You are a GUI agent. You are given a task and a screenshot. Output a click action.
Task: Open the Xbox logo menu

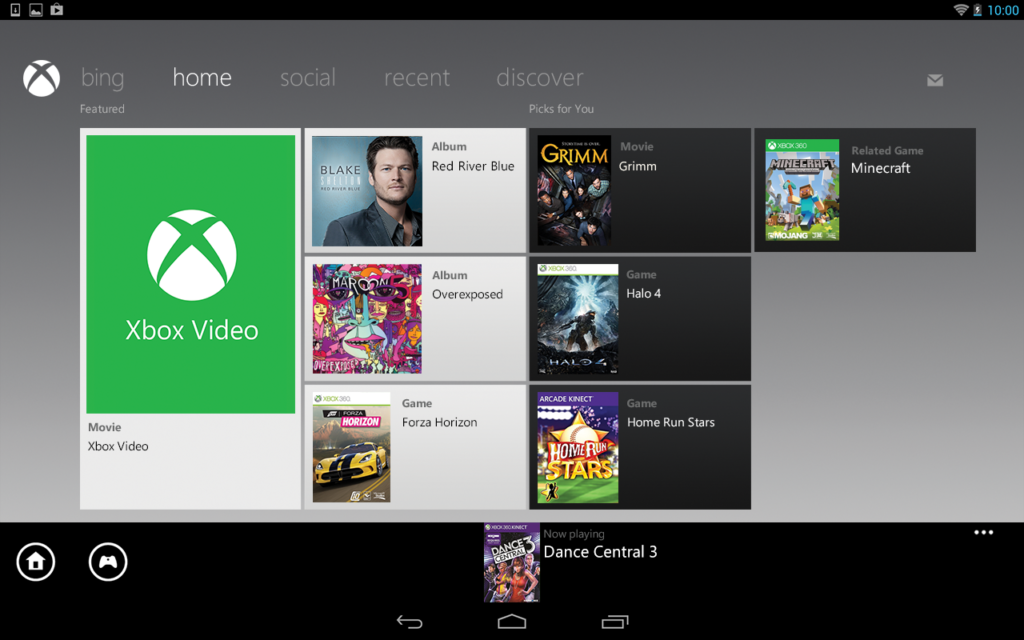click(41, 78)
